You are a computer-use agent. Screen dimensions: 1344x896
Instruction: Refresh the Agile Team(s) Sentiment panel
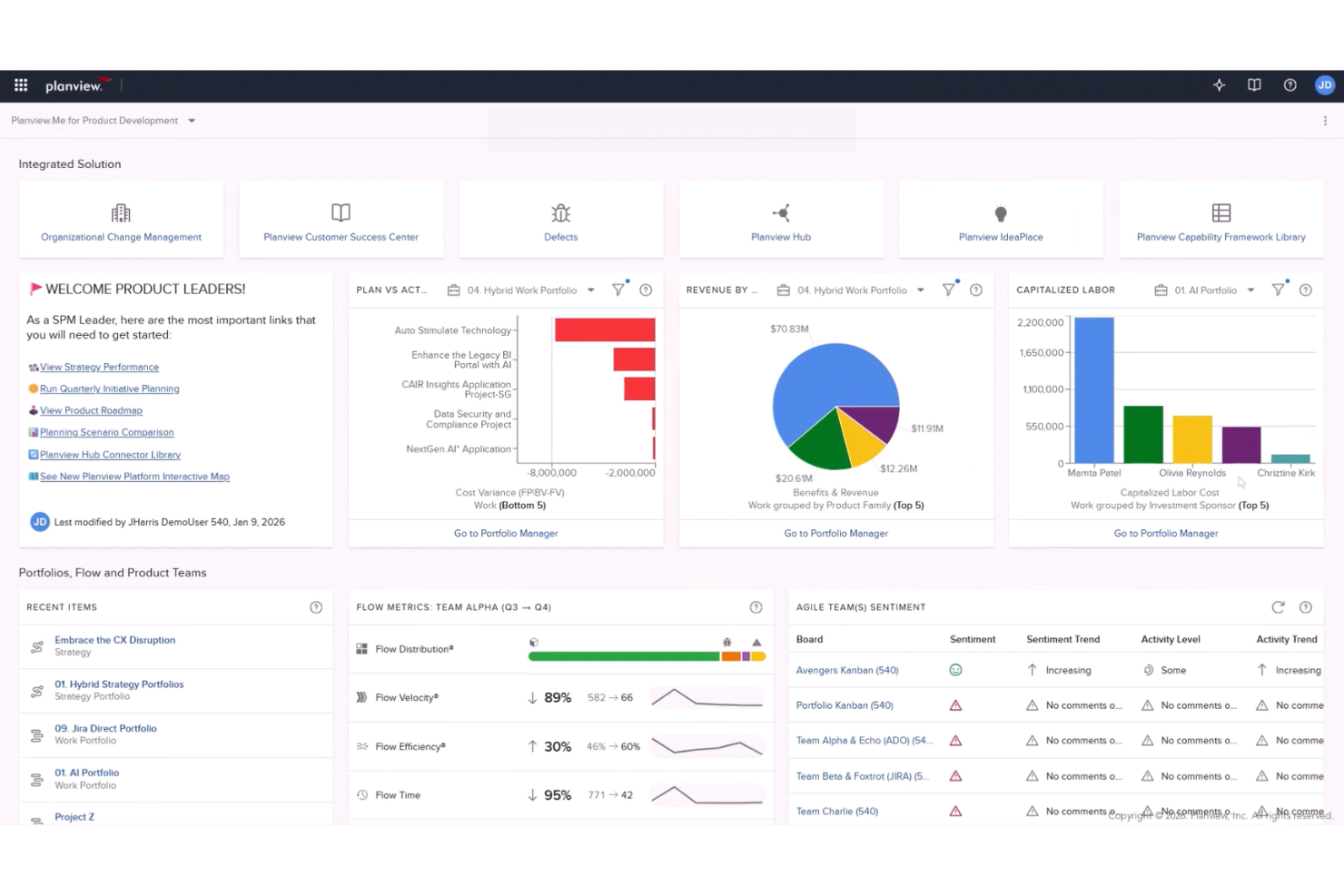pos(1278,607)
